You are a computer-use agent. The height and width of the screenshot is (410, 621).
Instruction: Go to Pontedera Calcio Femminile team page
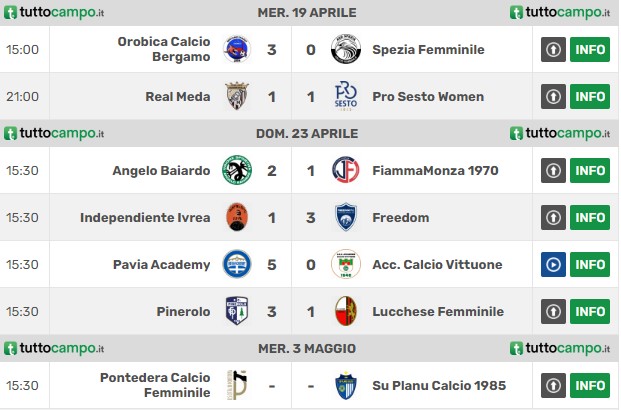(155, 385)
